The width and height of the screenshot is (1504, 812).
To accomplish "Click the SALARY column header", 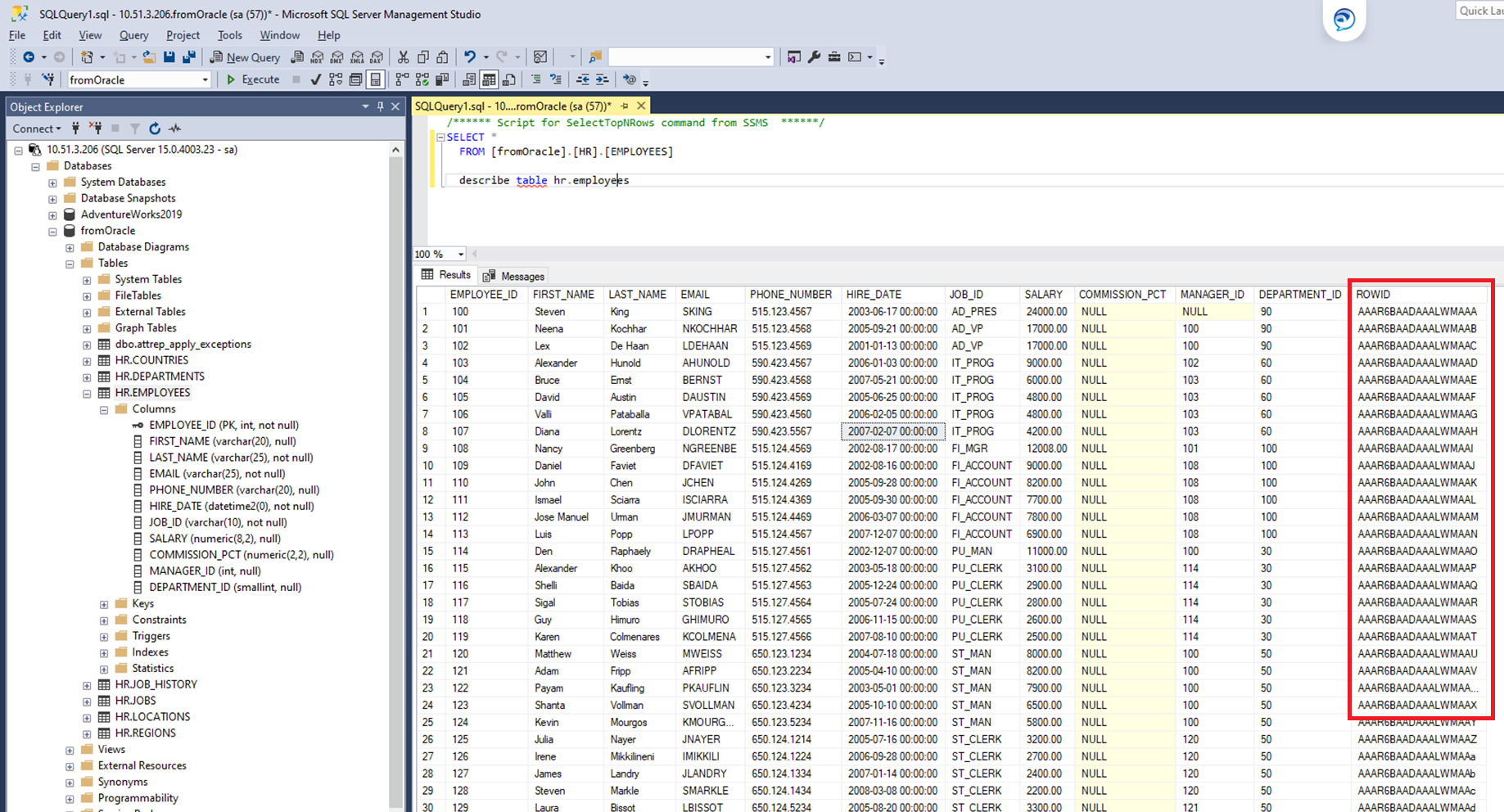I will pyautogui.click(x=1043, y=294).
